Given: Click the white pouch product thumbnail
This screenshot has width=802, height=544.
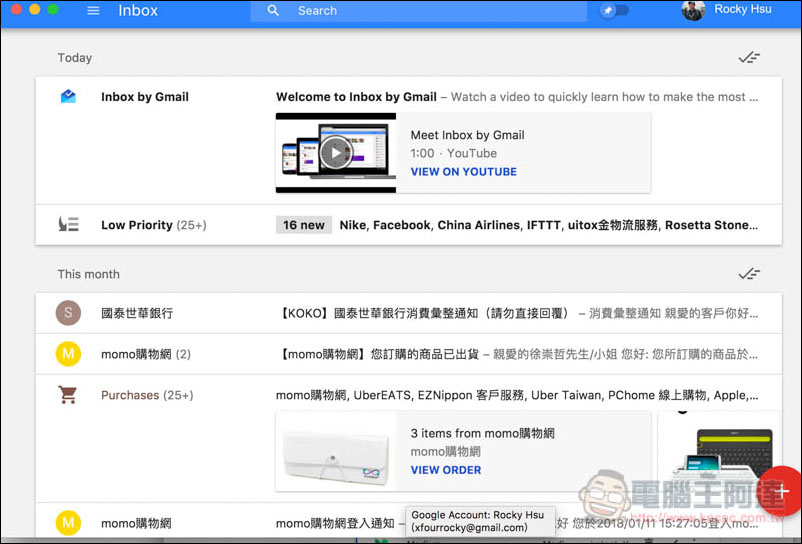Looking at the screenshot, I should 336,451.
